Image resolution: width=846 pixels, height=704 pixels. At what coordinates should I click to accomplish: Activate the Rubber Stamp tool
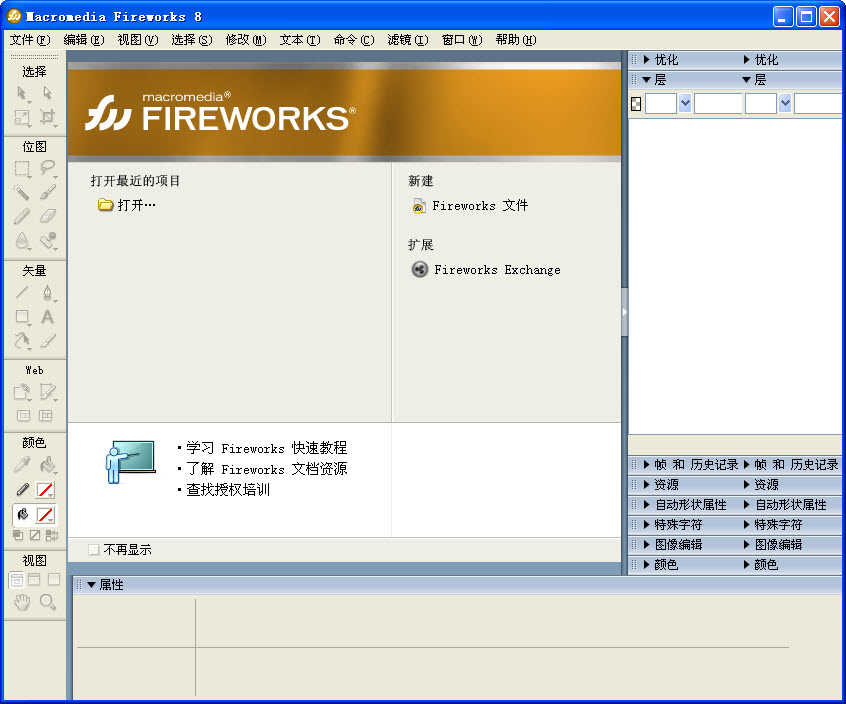click(48, 239)
